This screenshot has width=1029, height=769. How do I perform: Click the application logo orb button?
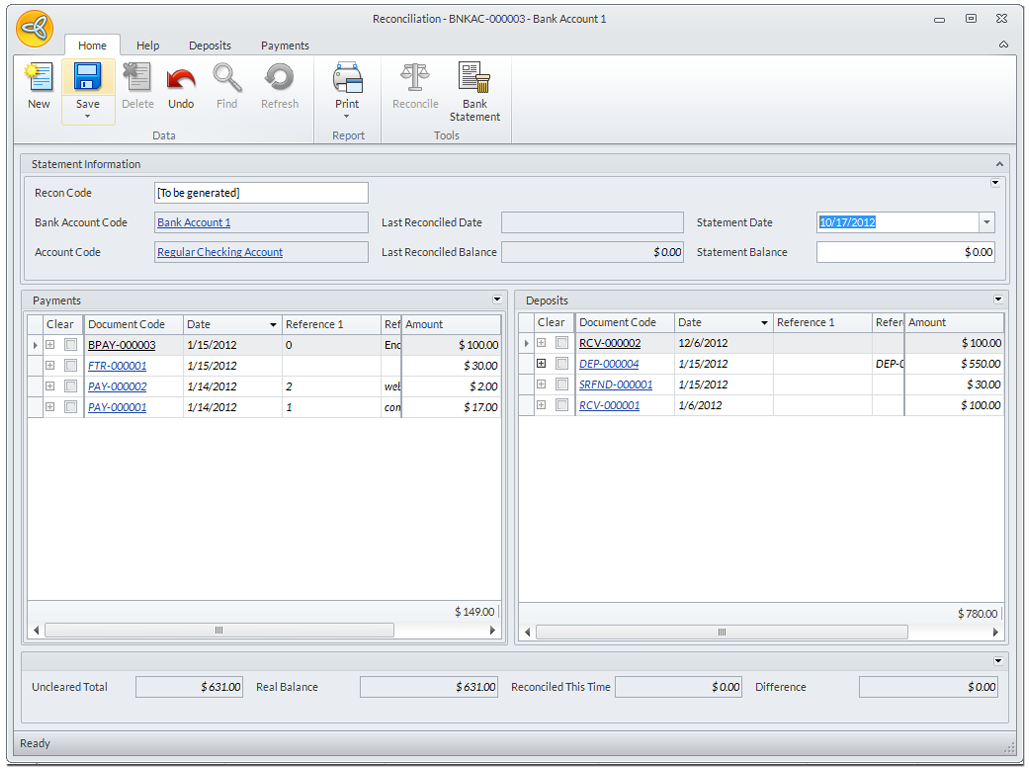[x=36, y=30]
